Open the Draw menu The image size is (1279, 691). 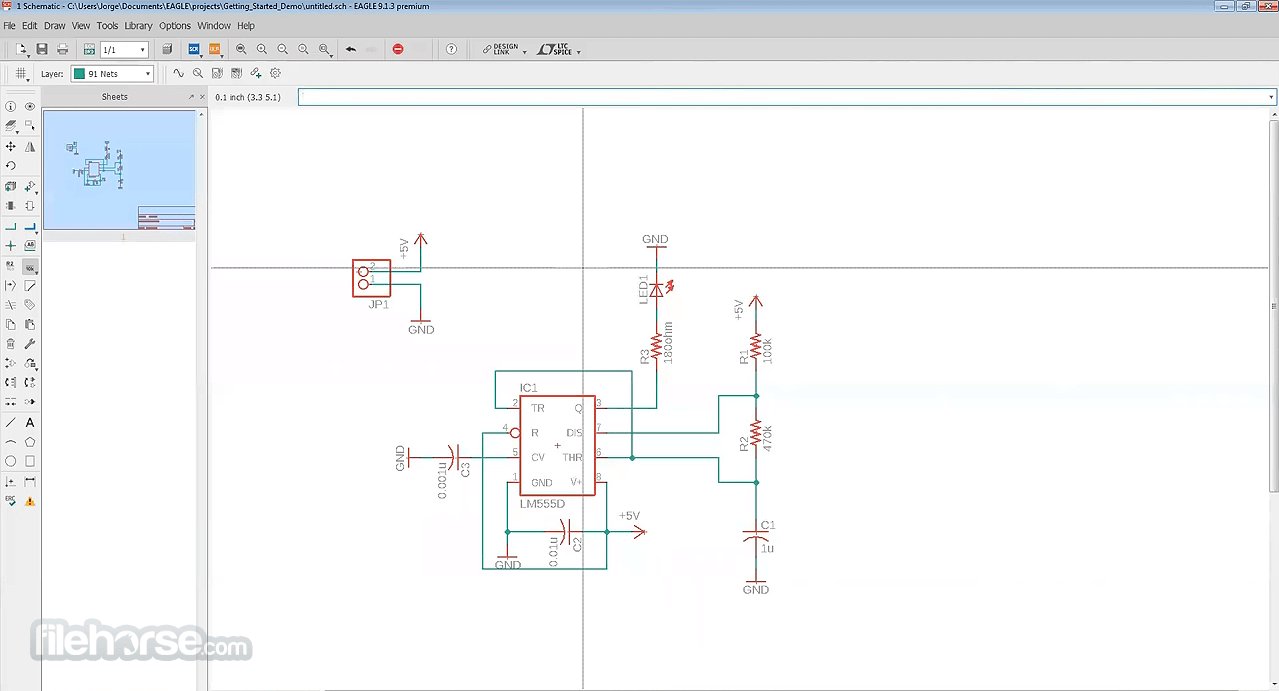(54, 26)
